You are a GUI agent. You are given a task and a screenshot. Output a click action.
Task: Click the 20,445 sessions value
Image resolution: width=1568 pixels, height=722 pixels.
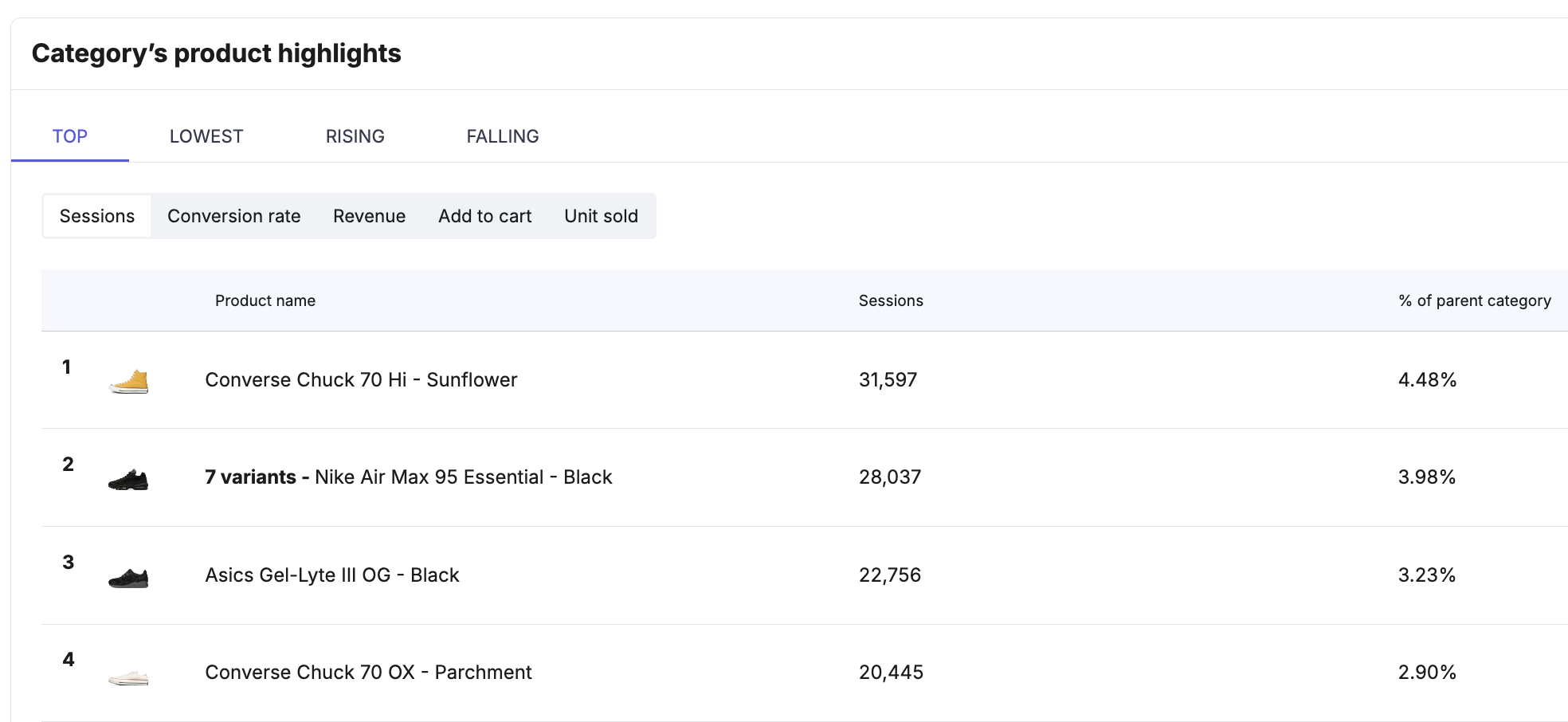(891, 673)
